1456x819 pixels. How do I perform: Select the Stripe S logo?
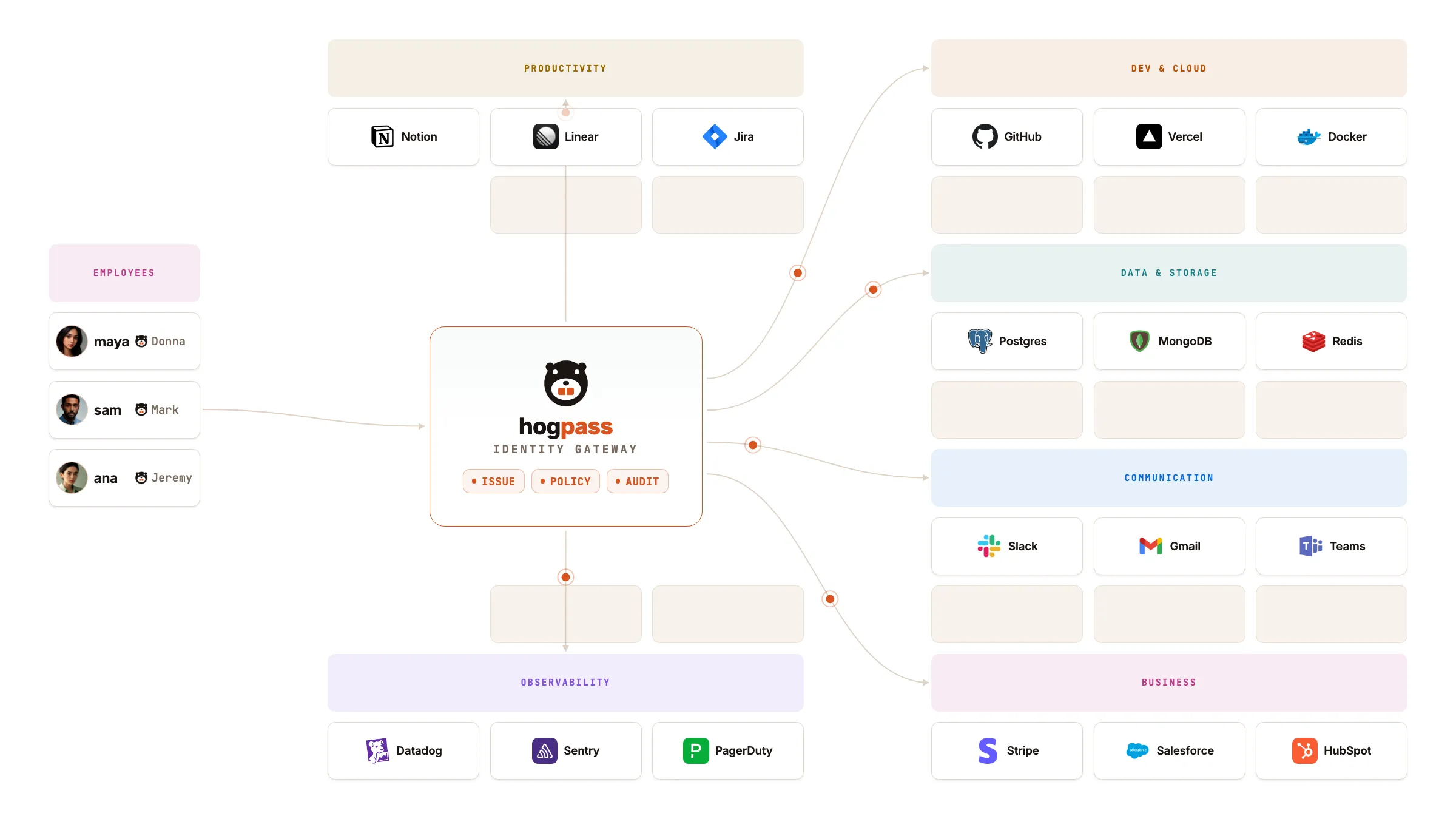point(988,750)
